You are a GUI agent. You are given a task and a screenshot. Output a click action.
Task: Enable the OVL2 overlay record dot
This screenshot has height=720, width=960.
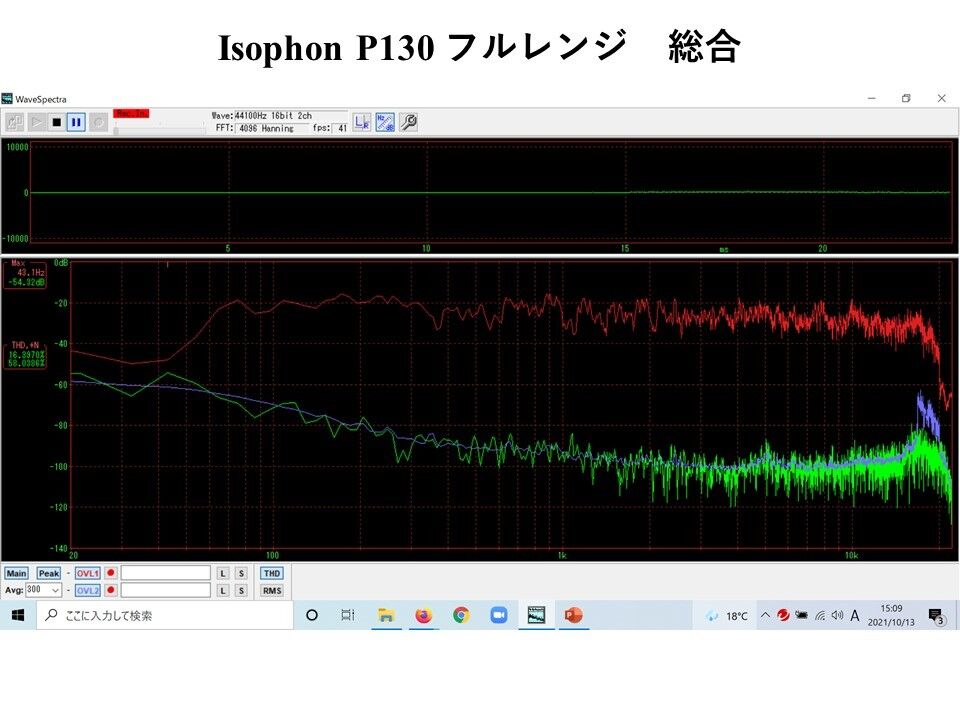(x=111, y=590)
